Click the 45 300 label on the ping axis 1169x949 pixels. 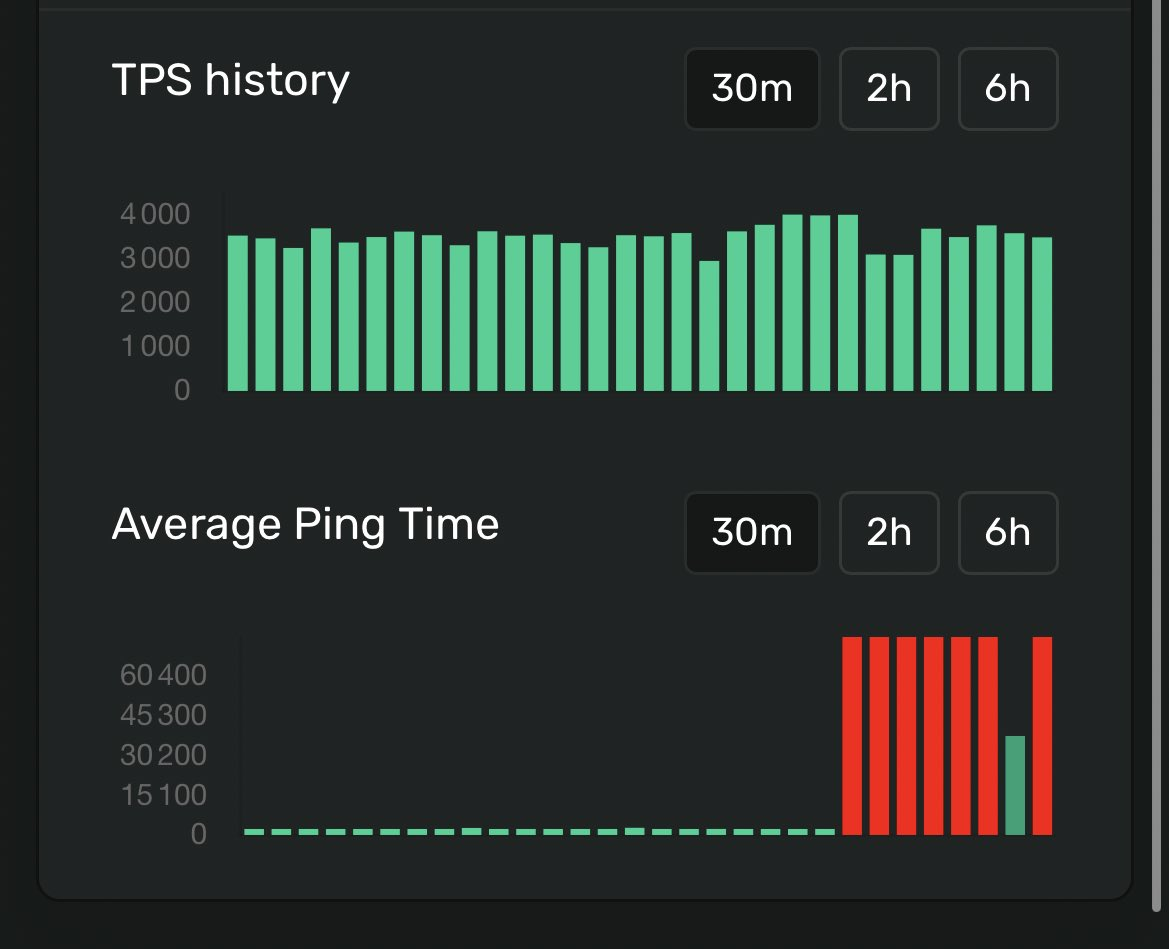tap(163, 715)
